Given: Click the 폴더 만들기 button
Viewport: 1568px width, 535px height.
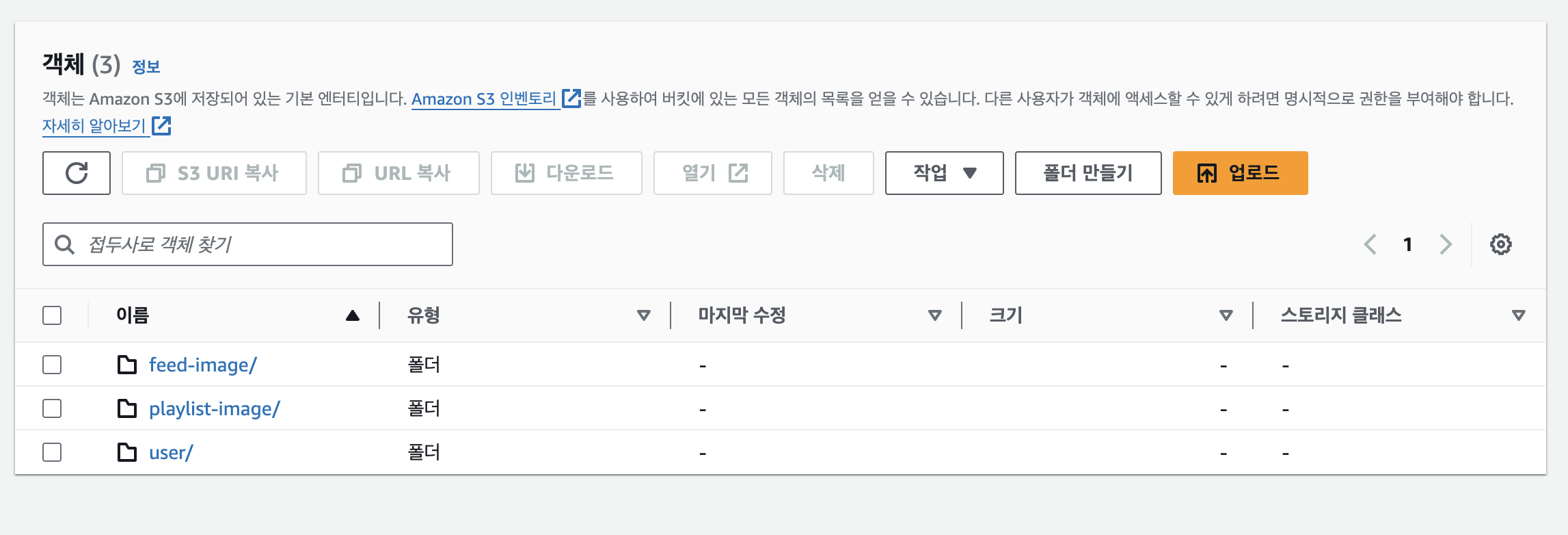Looking at the screenshot, I should click(x=1088, y=173).
